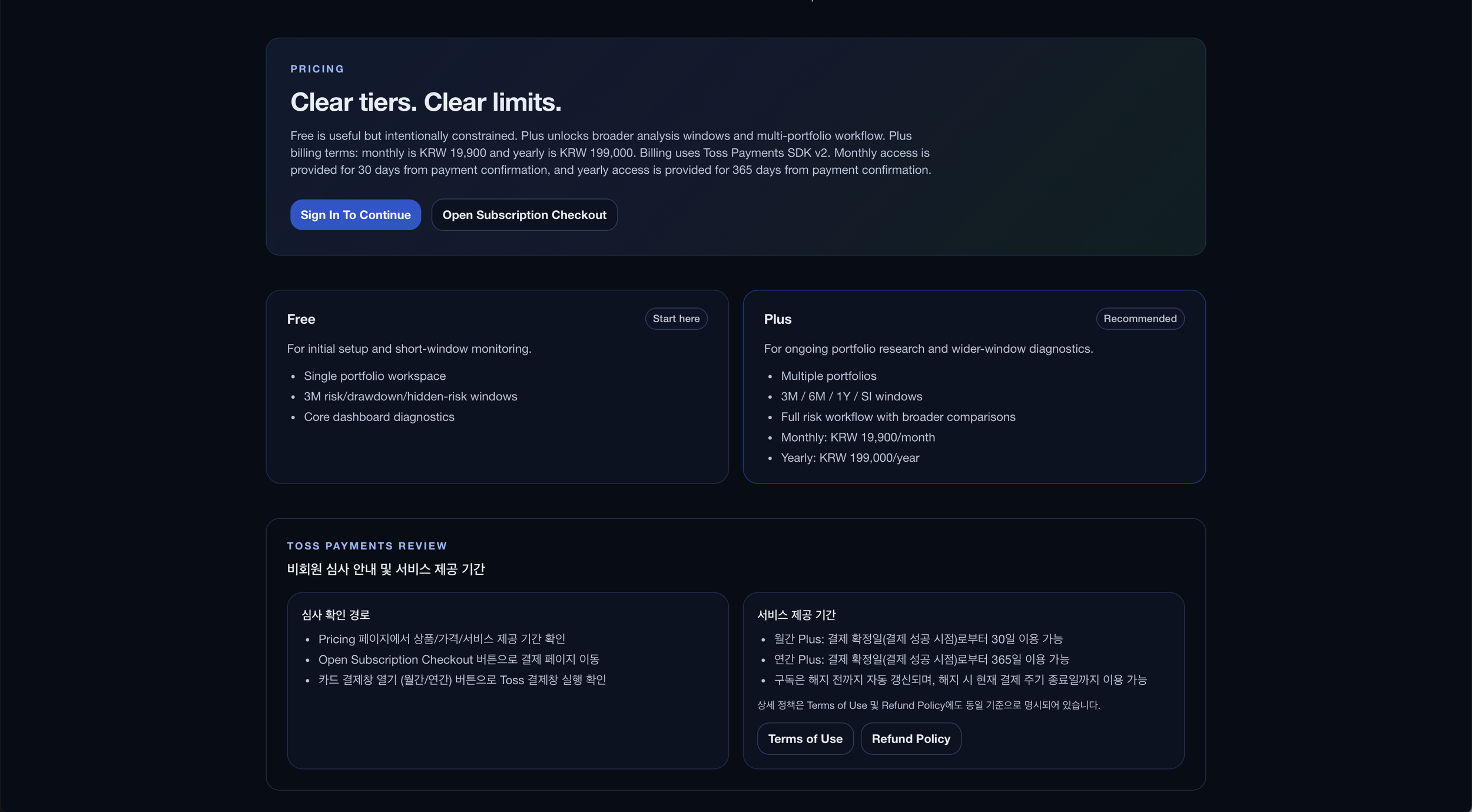The width and height of the screenshot is (1472, 812).
Task: Click Yearly: KRW 199,000/year list item
Action: coord(850,458)
